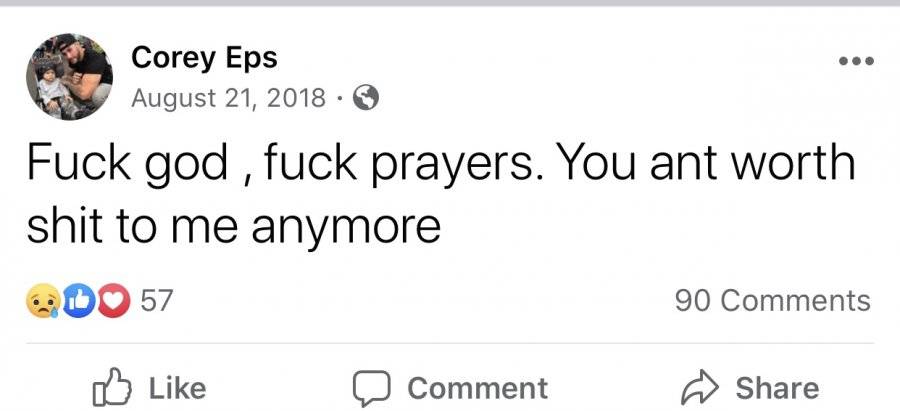This screenshot has height=411, width=900.
Task: Tap the Share button label
Action: pyautogui.click(x=777, y=388)
